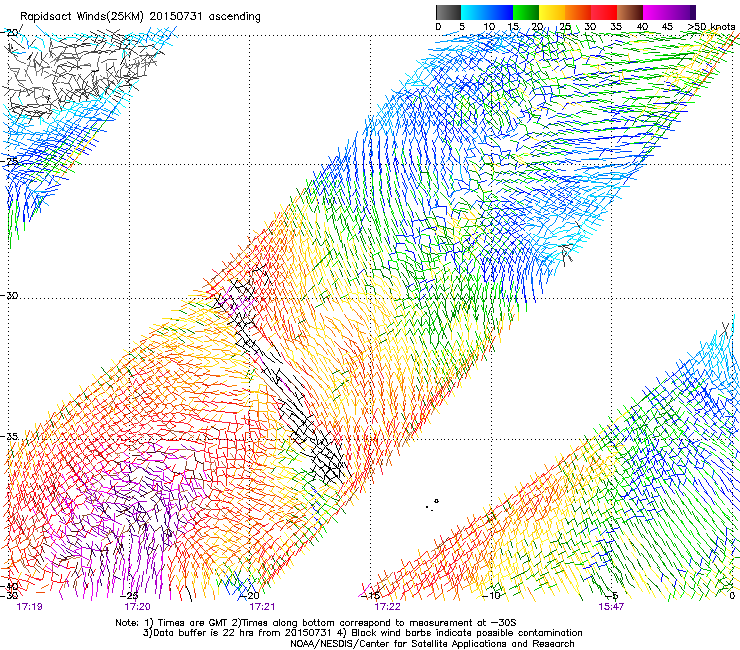740x650 pixels.
Task: Click the -15 longitude label on bottom axis
Action: point(371,596)
